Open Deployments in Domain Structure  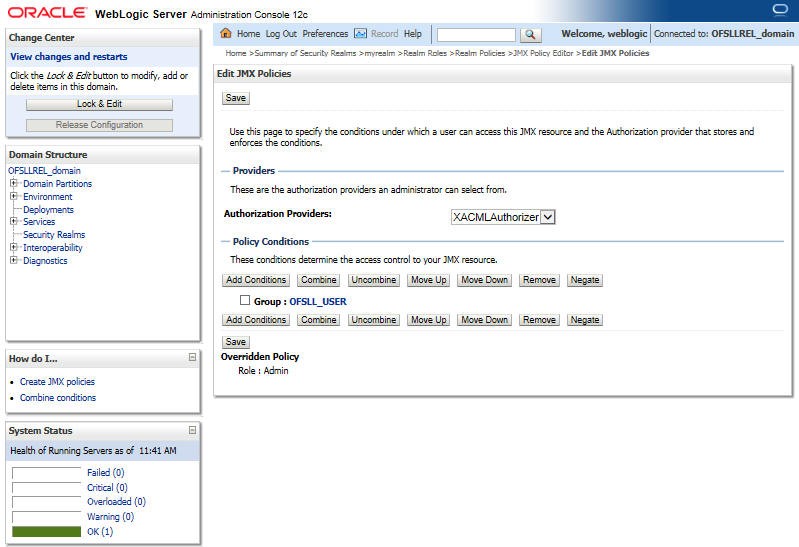point(48,210)
